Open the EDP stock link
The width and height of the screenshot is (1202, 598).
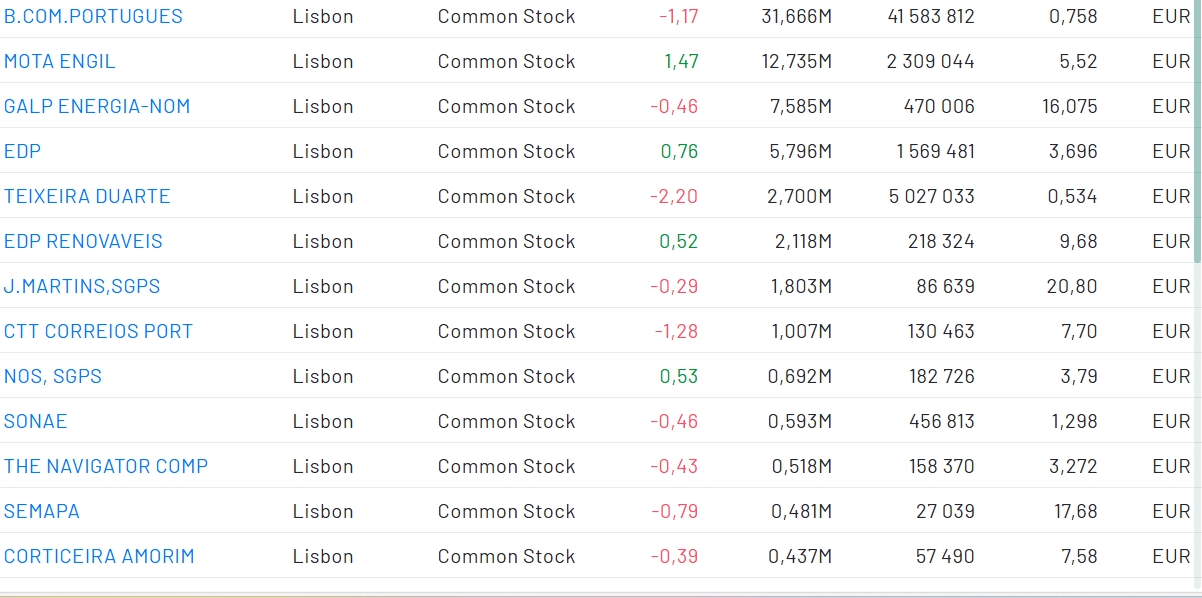[x=22, y=151]
